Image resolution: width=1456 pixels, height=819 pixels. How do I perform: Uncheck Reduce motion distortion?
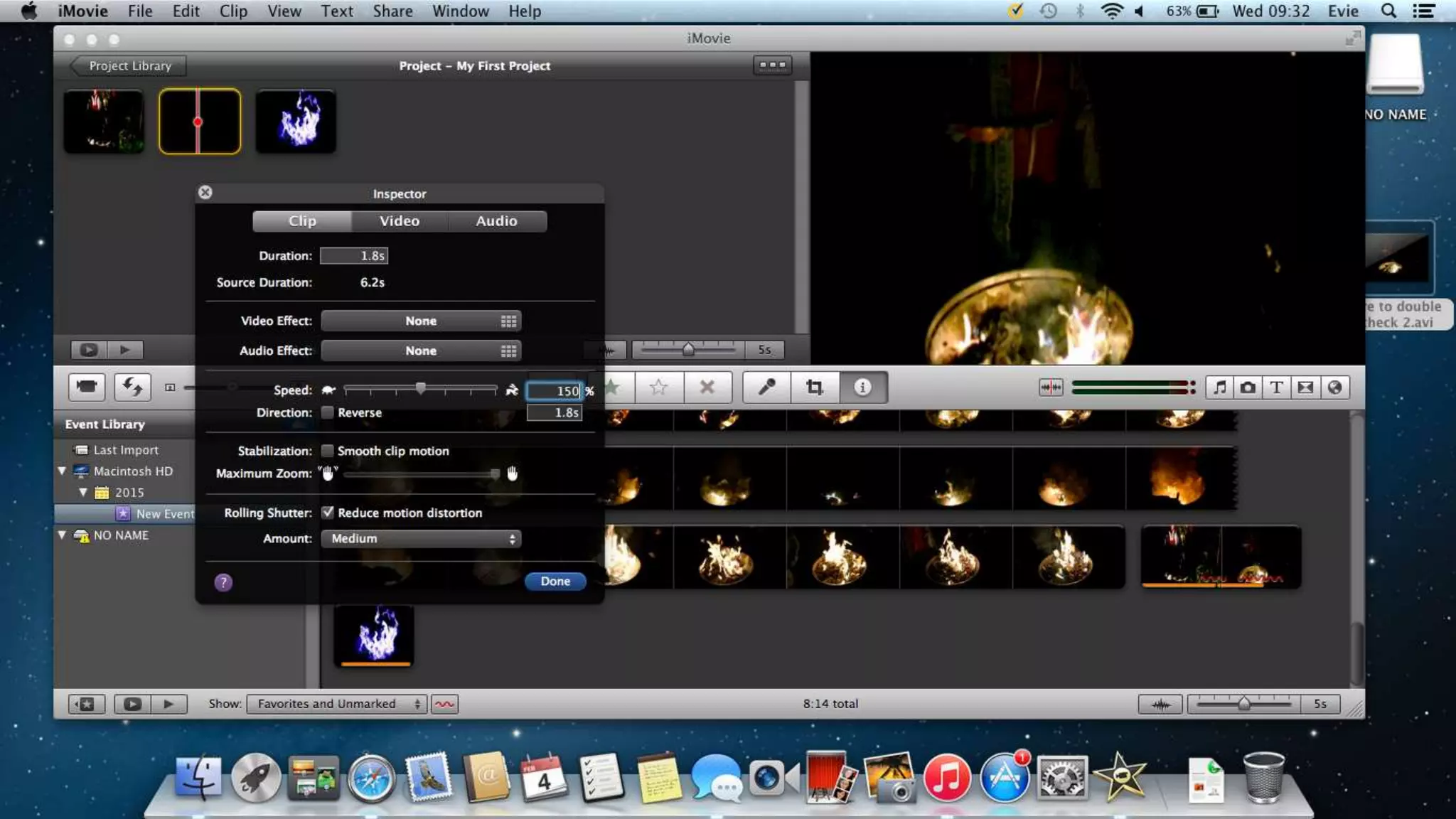pyautogui.click(x=328, y=513)
